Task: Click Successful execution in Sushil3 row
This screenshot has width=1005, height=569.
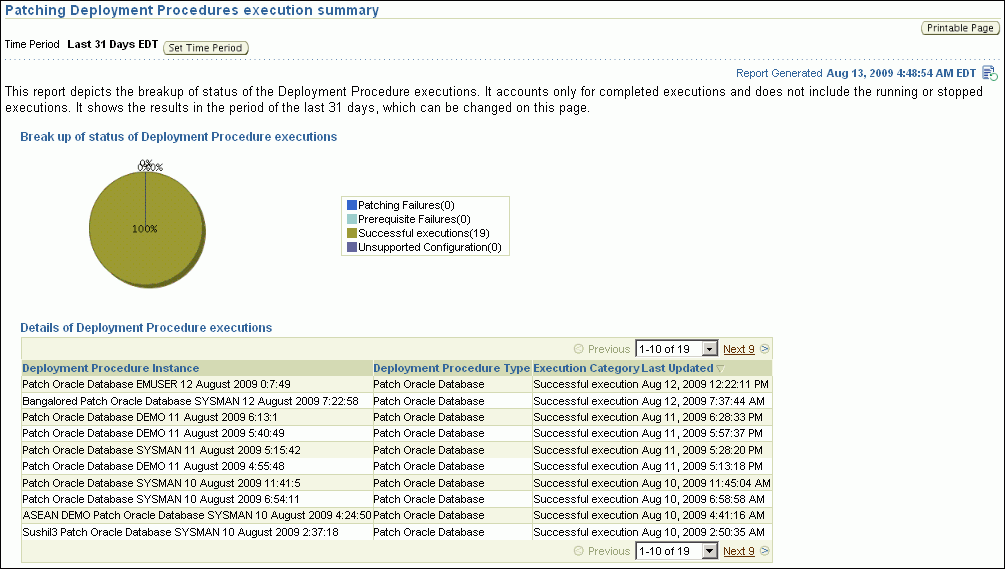Action: click(x=586, y=532)
